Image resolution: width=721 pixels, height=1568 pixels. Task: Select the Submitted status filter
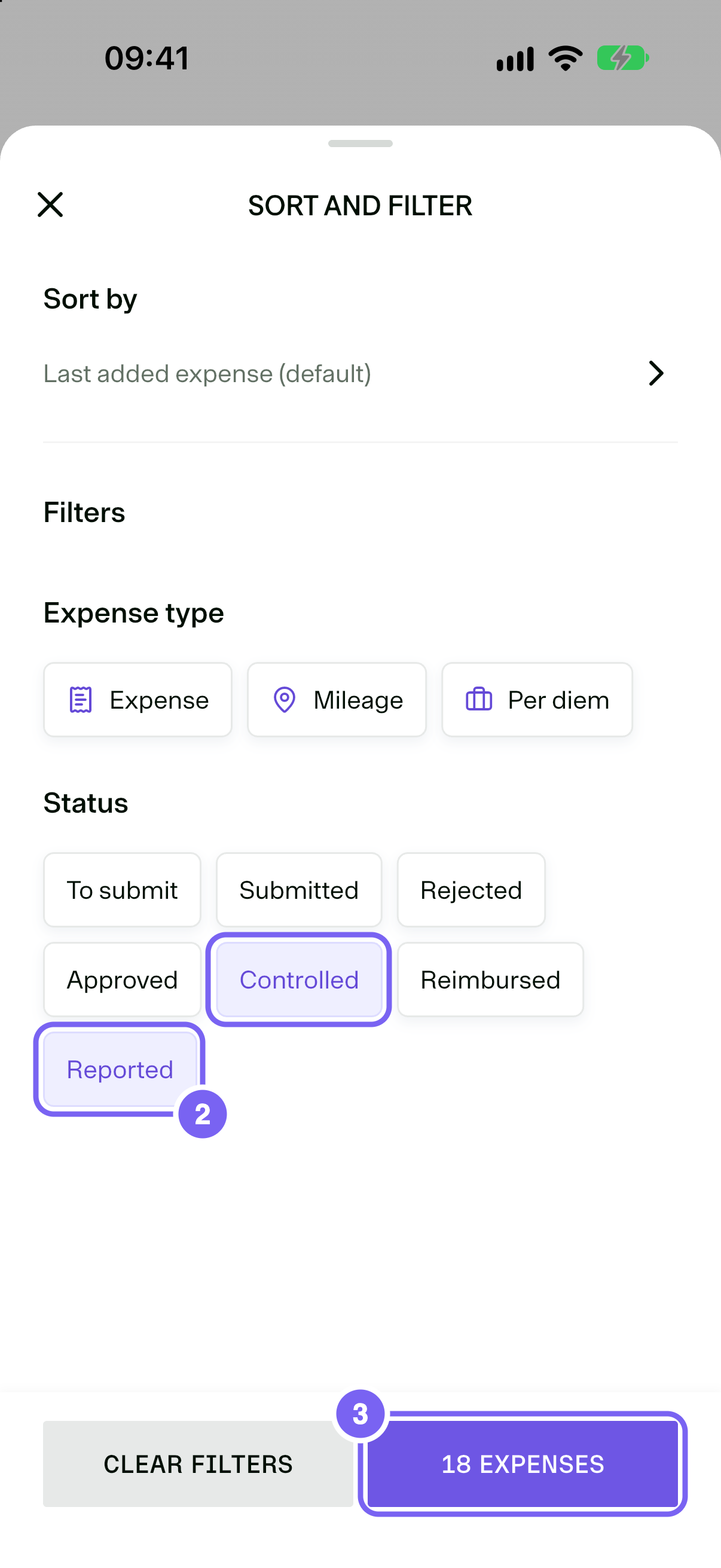pos(299,890)
